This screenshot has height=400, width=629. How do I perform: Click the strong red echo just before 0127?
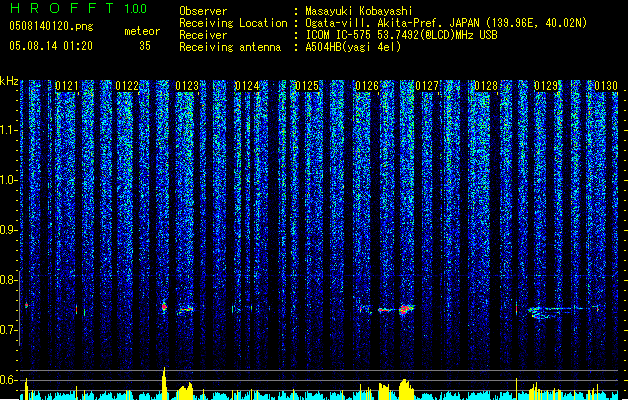406,309
